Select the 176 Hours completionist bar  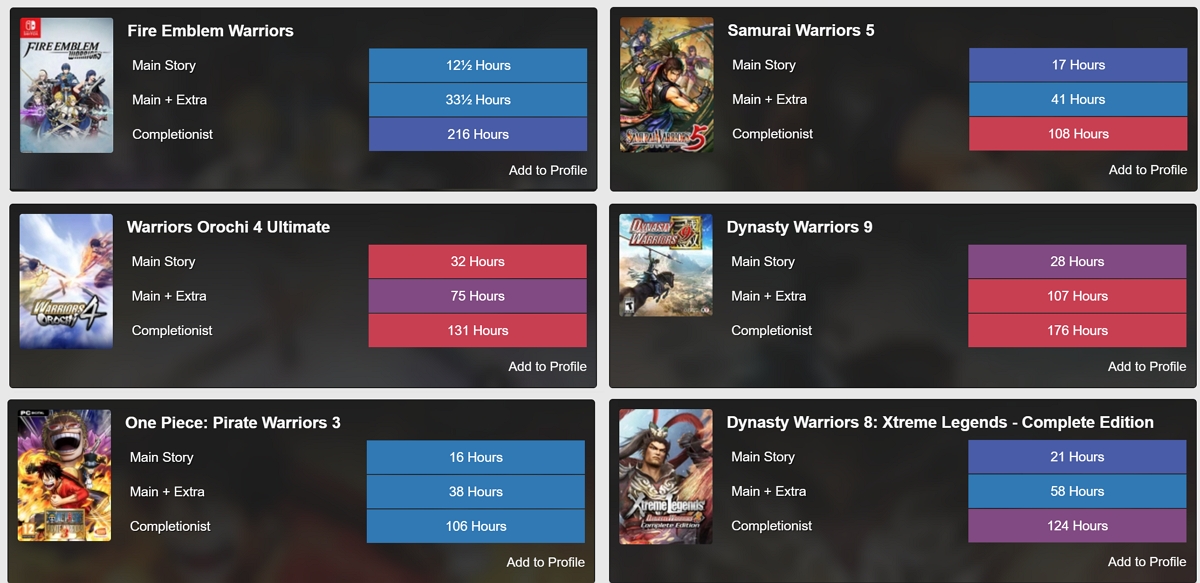point(1077,330)
